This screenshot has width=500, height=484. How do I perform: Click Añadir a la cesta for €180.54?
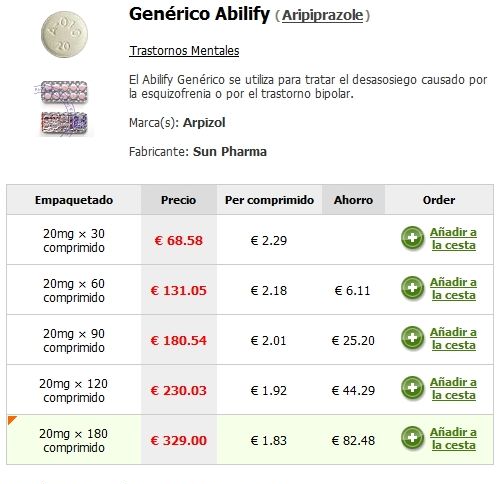tap(453, 338)
